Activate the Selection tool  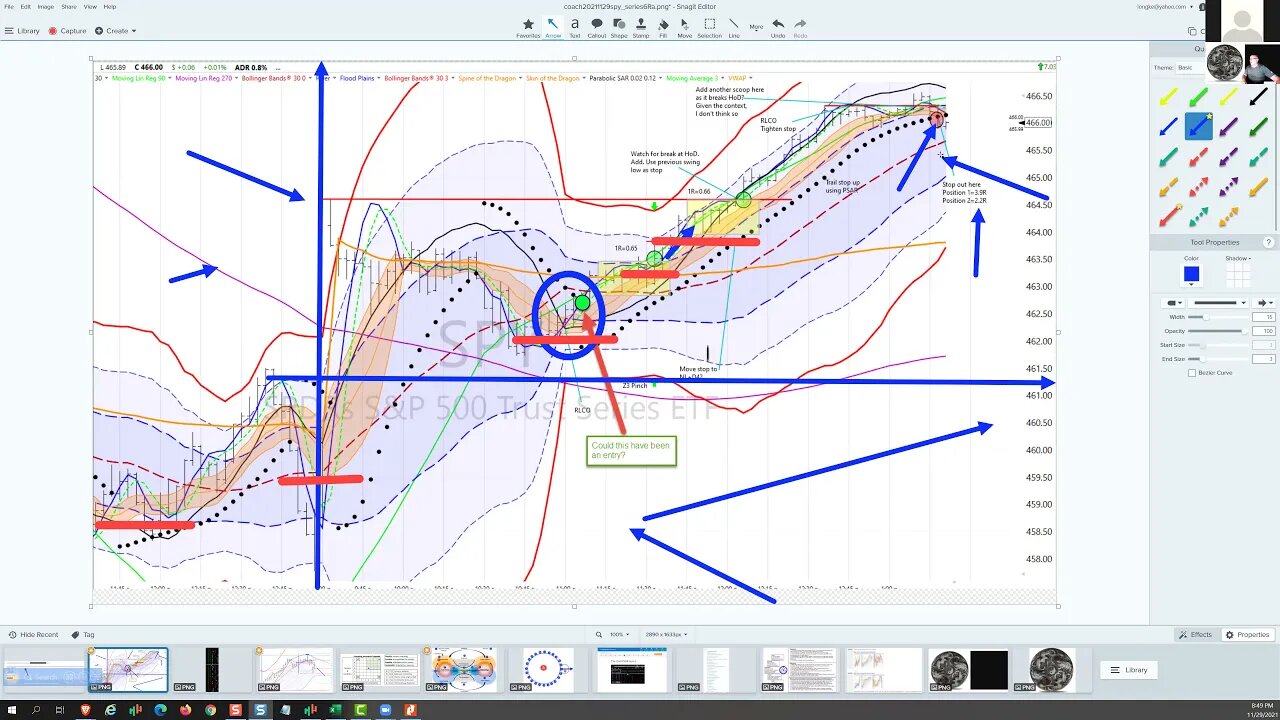coord(709,27)
